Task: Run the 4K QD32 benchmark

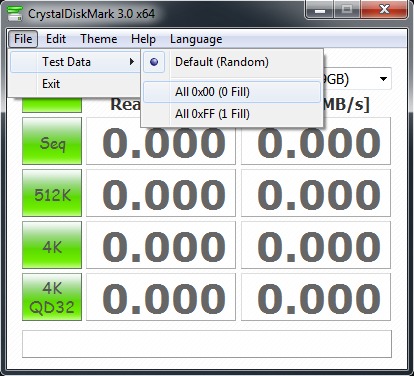Action: click(x=52, y=297)
